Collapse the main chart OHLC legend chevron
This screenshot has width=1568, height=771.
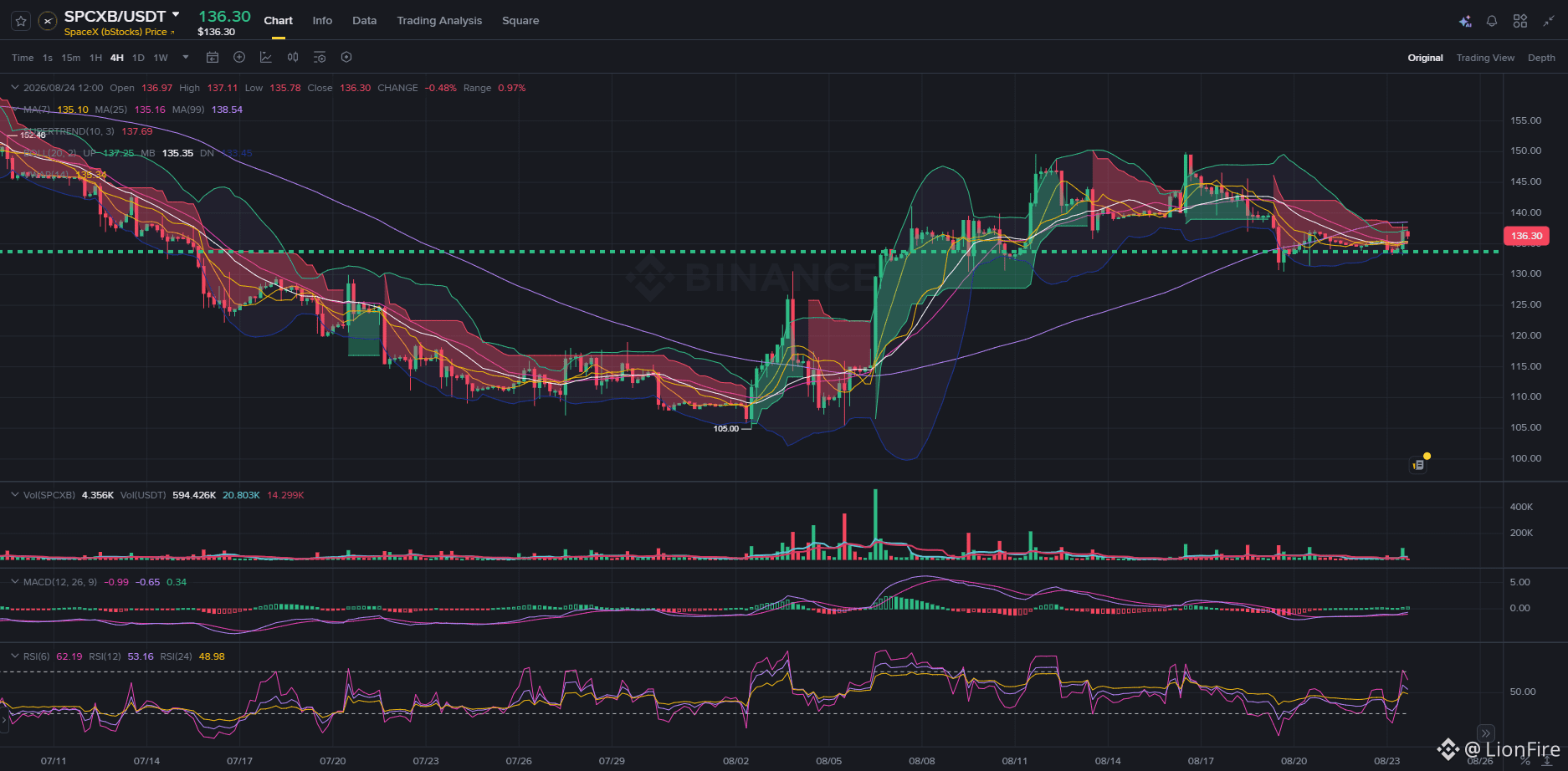(14, 88)
